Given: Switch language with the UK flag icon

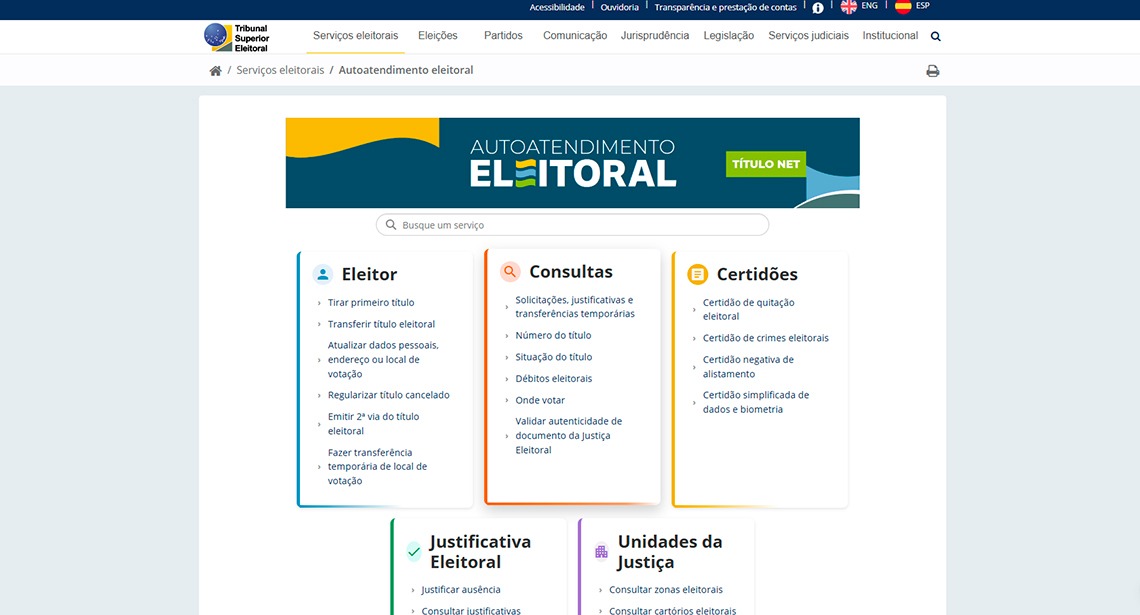Looking at the screenshot, I should click(849, 7).
